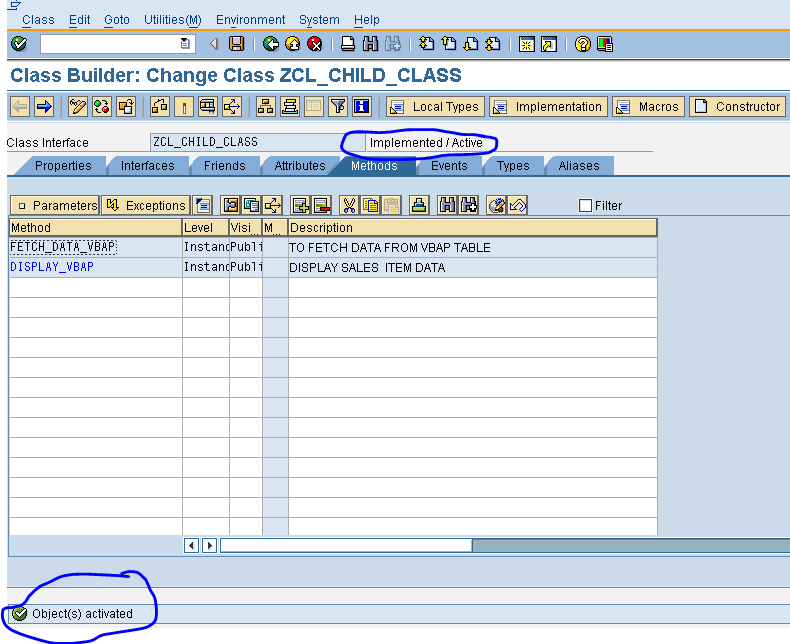Screen dimensions: 790x644
Task: Click the blue Information icon
Action: pos(362,107)
